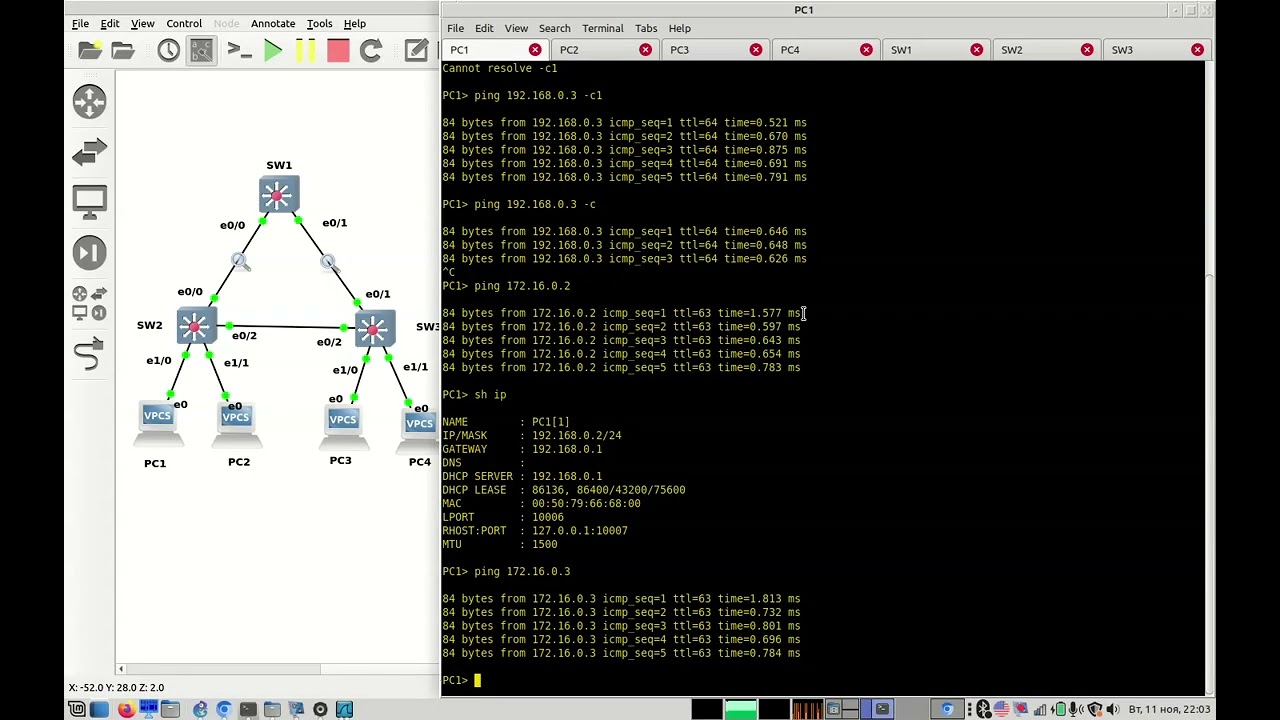Suspend all nodes with yellow pause button
The width and height of the screenshot is (1280, 720).
[x=306, y=50]
